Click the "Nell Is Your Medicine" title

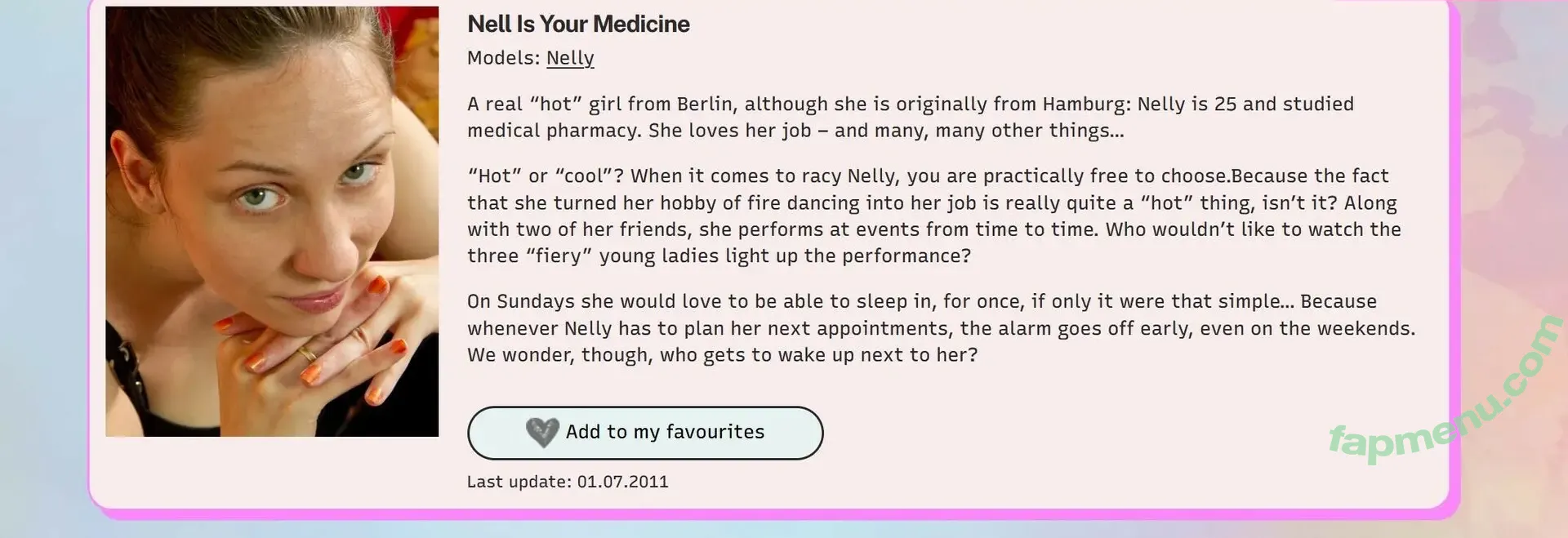578,24
